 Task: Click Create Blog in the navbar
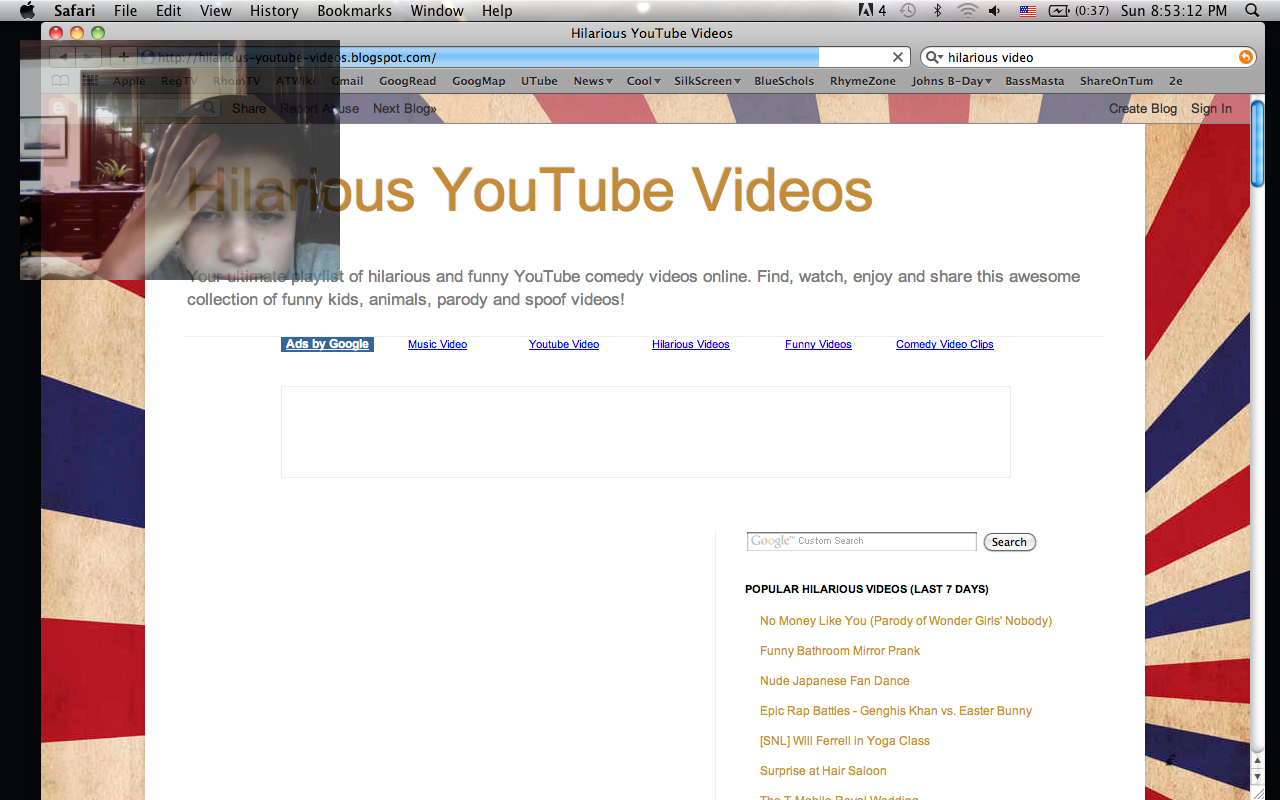(x=1143, y=108)
